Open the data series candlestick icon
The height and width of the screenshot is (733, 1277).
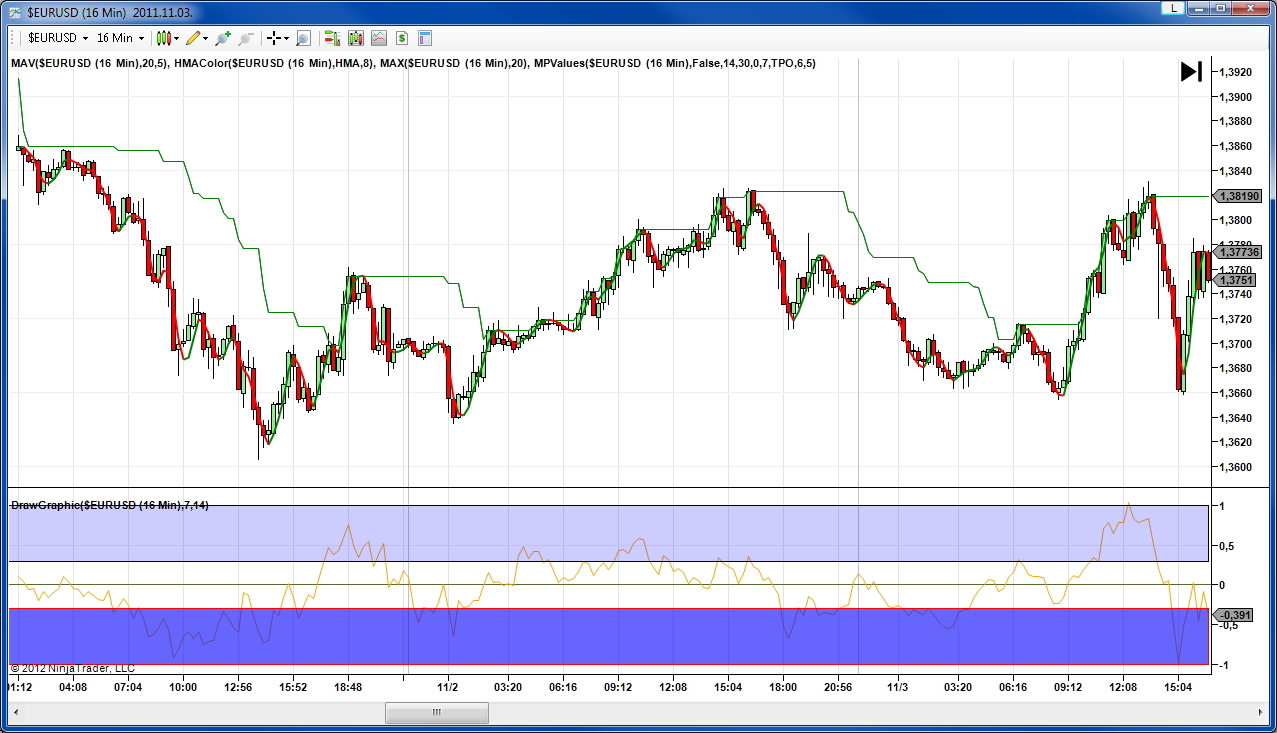(x=355, y=38)
